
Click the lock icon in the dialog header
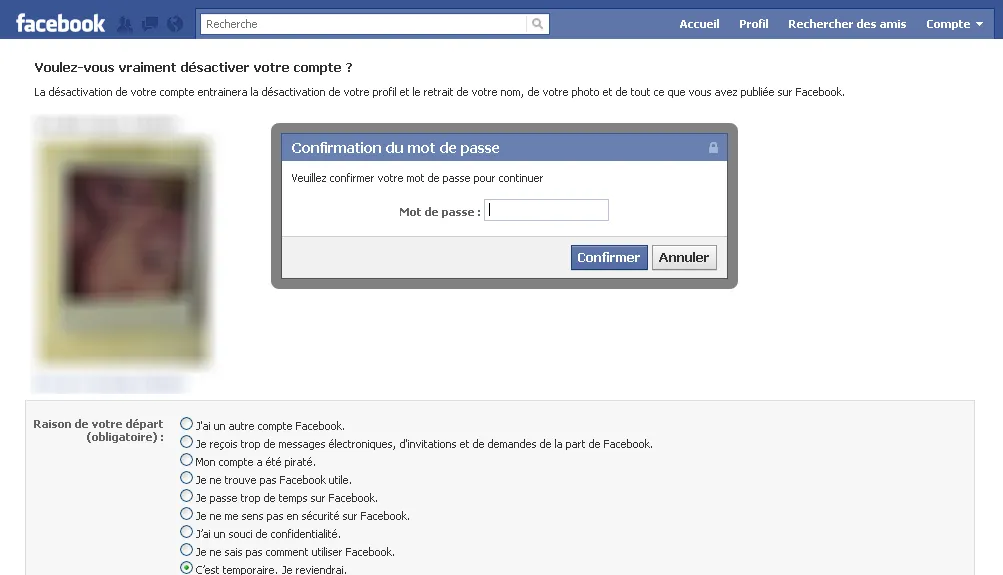pos(713,148)
